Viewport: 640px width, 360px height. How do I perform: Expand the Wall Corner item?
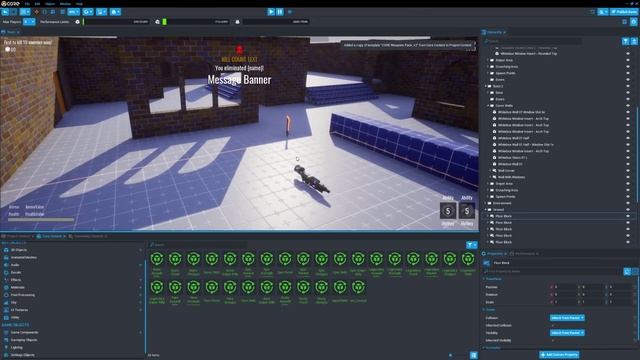(x=490, y=171)
